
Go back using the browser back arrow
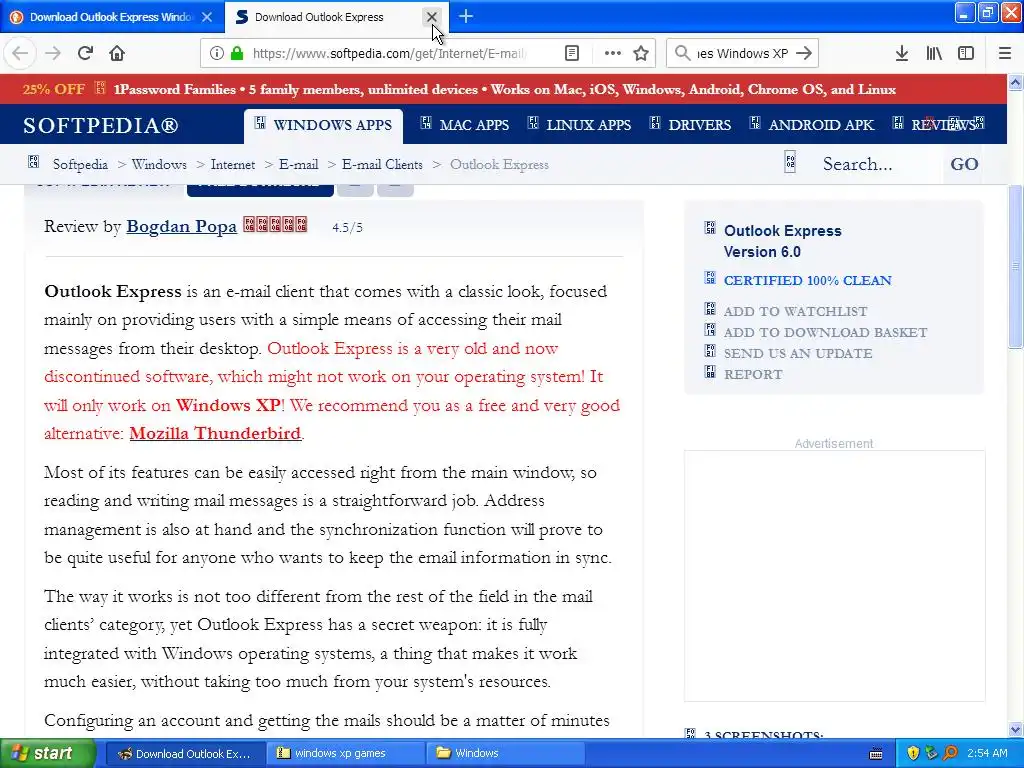point(20,53)
